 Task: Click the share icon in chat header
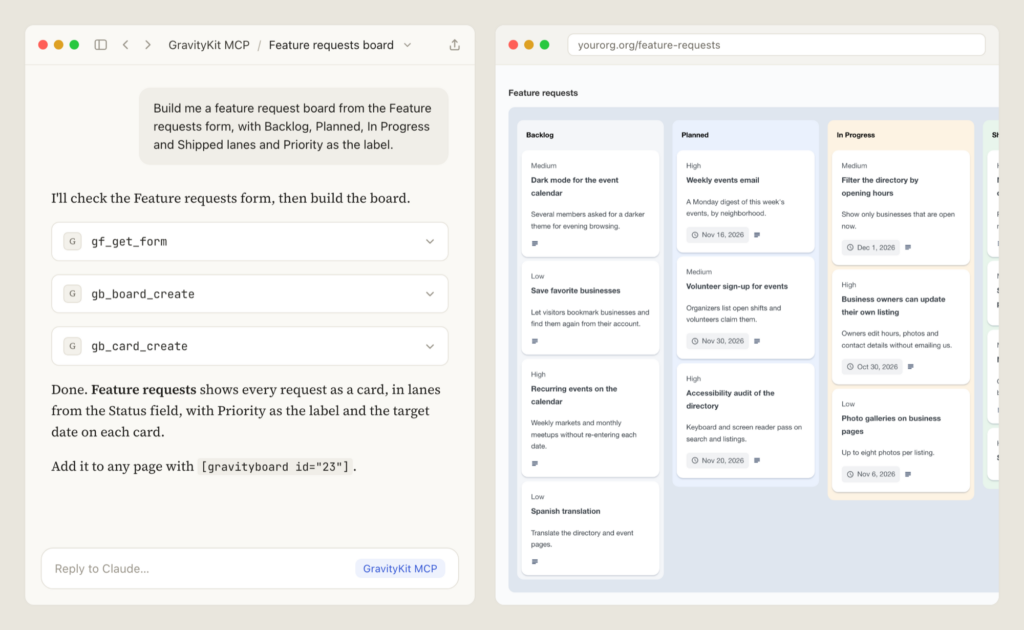[455, 45]
